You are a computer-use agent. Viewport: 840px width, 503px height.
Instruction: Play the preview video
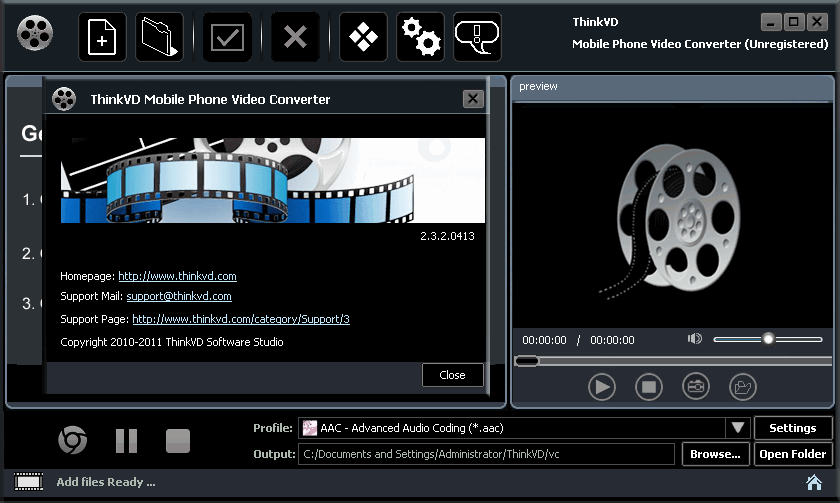[602, 387]
